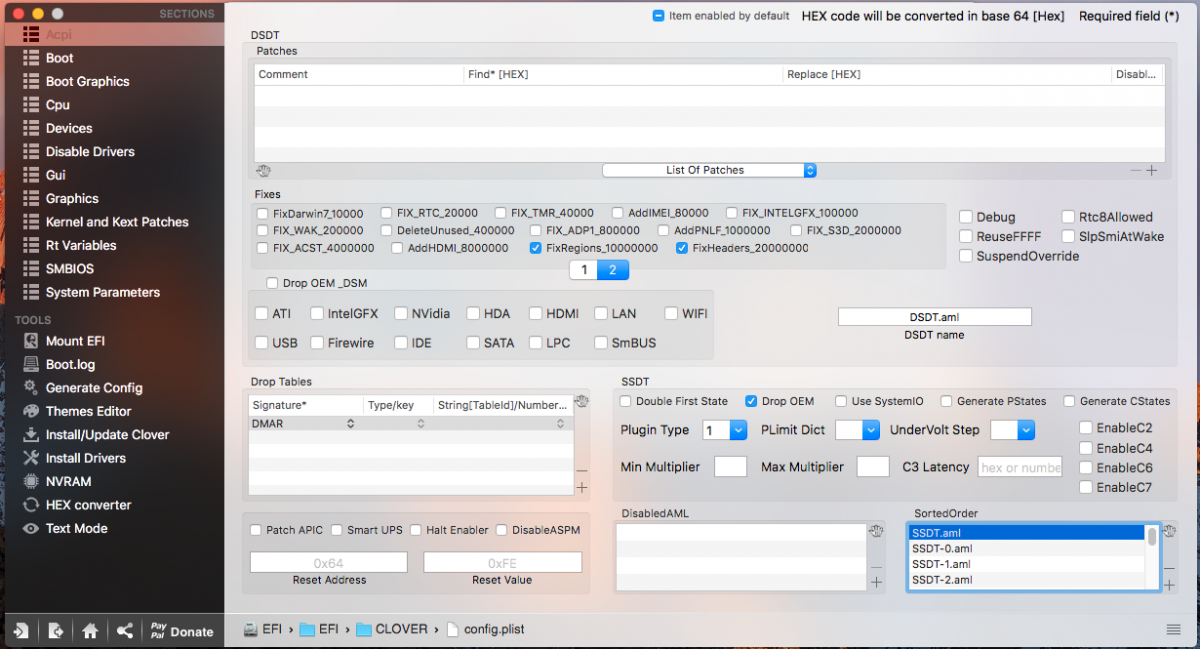Click the home icon in bottom toolbar
Viewport: 1200px width, 649px height.
pyautogui.click(x=90, y=631)
